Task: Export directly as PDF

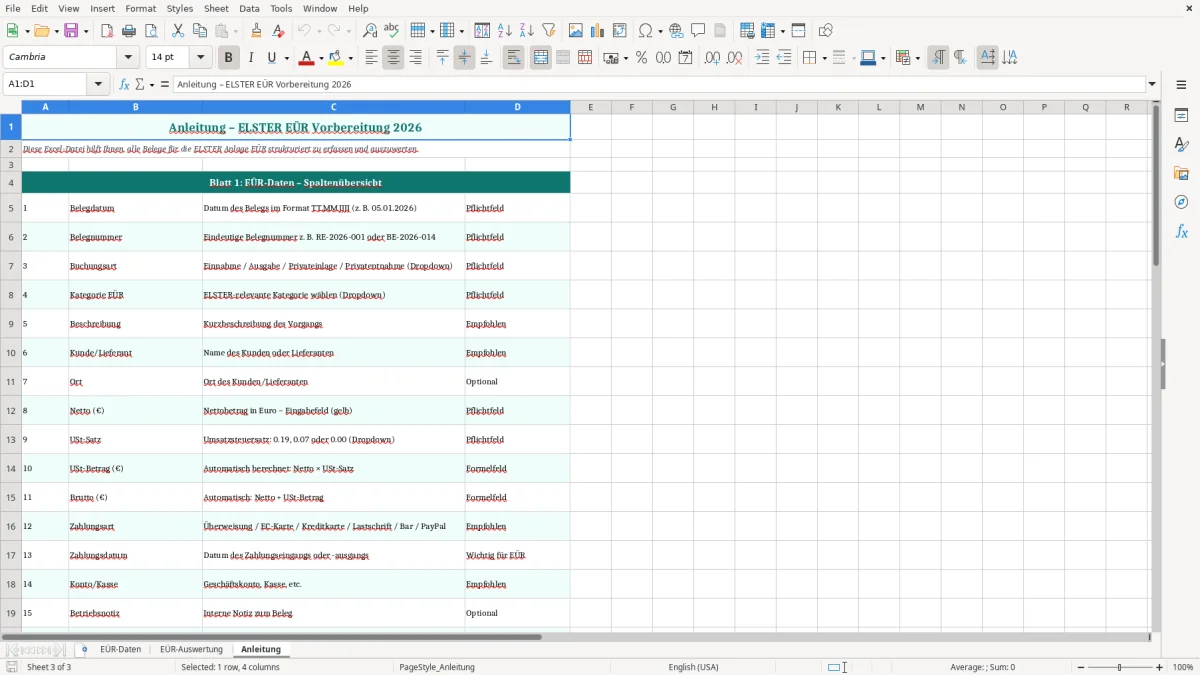Action: (107, 31)
